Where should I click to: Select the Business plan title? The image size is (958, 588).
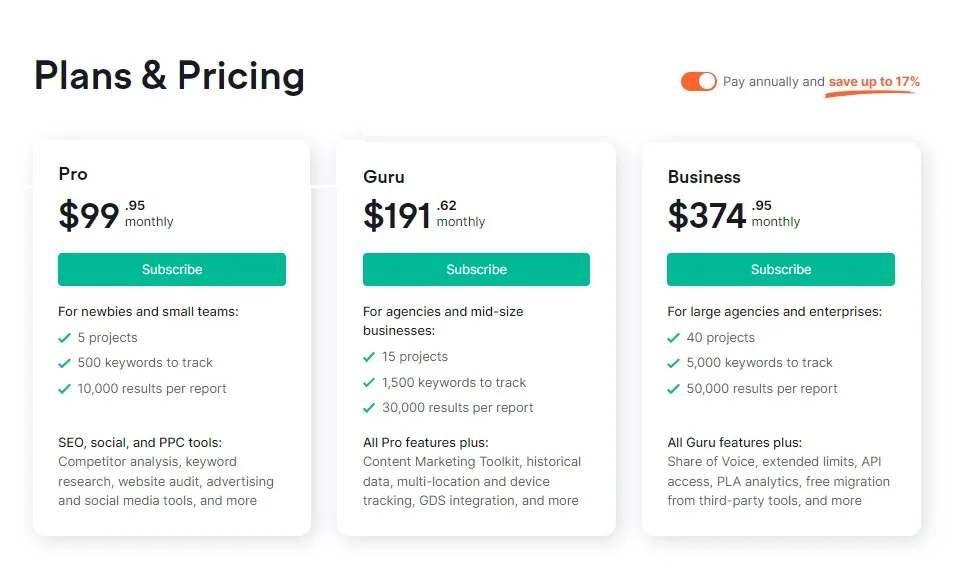704,177
